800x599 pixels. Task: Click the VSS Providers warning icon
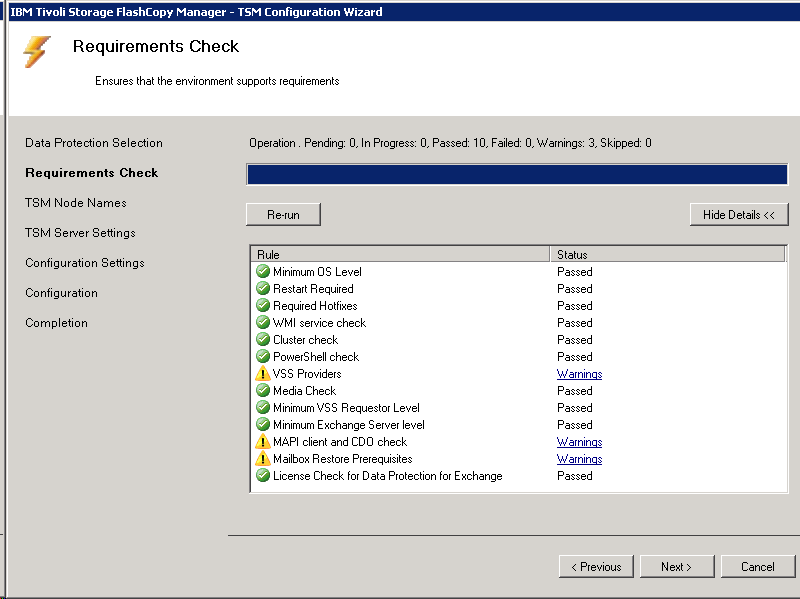[263, 374]
